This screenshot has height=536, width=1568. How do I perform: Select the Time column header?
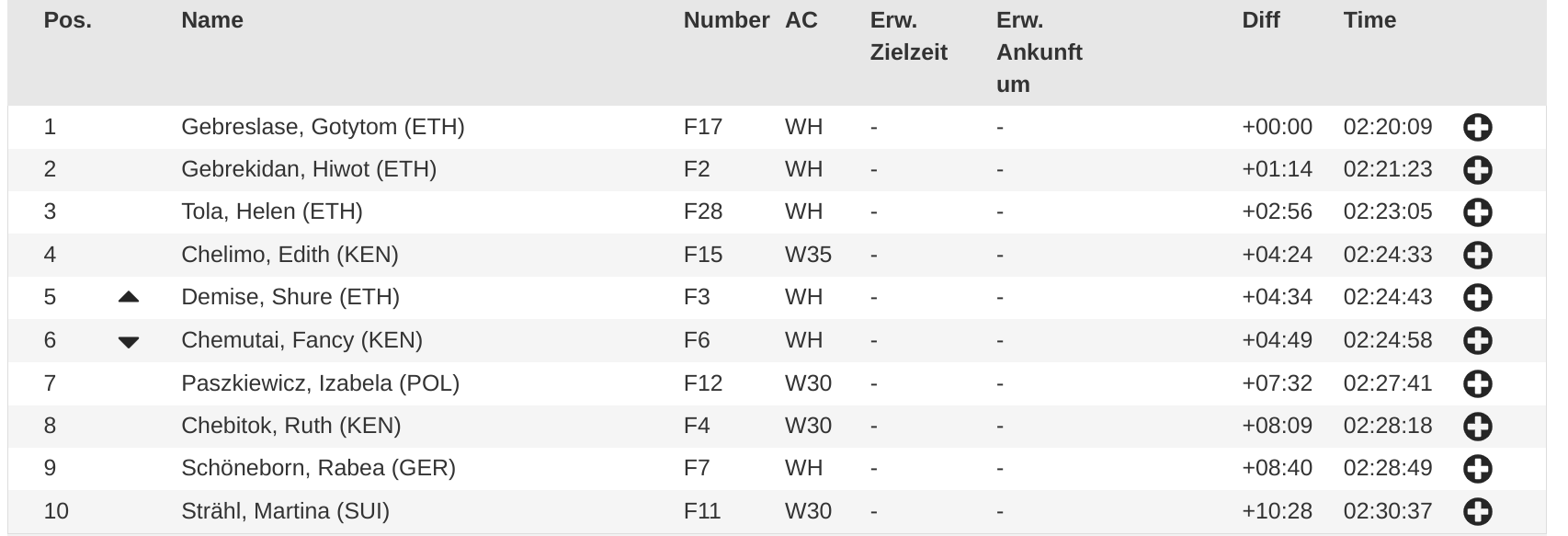click(1369, 20)
